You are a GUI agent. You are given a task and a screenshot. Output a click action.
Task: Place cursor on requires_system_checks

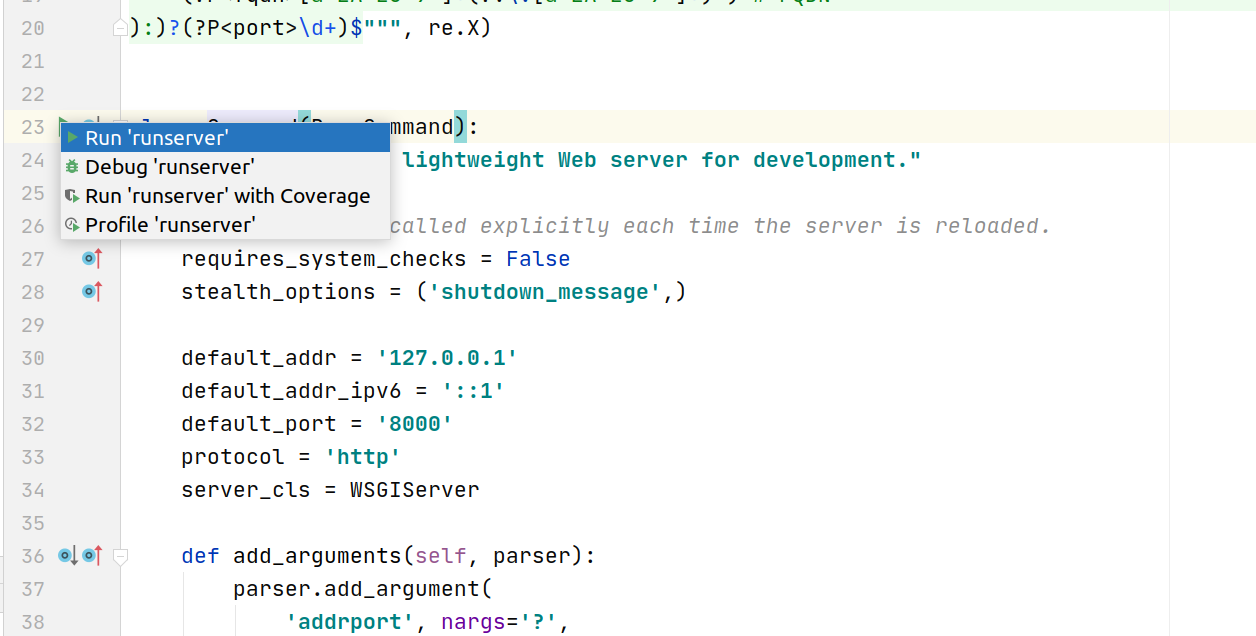pyautogui.click(x=324, y=259)
